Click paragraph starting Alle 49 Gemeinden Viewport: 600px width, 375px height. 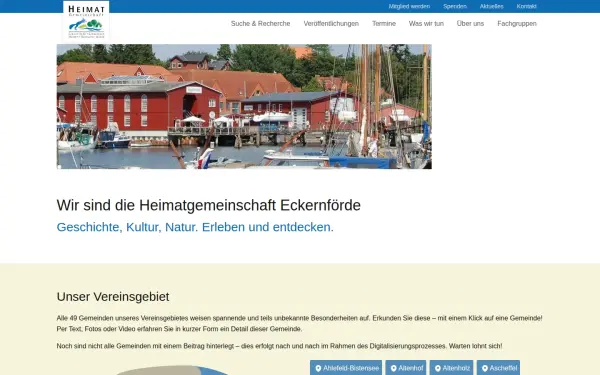[300, 323]
